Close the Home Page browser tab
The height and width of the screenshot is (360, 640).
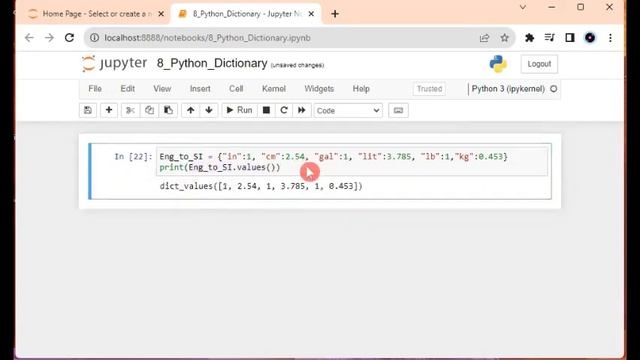coord(161,14)
